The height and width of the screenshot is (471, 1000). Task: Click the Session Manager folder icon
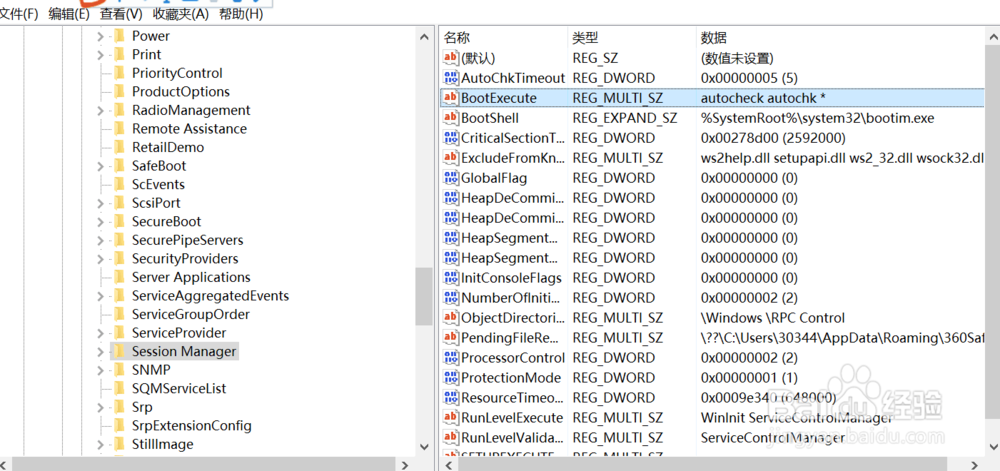[119, 351]
